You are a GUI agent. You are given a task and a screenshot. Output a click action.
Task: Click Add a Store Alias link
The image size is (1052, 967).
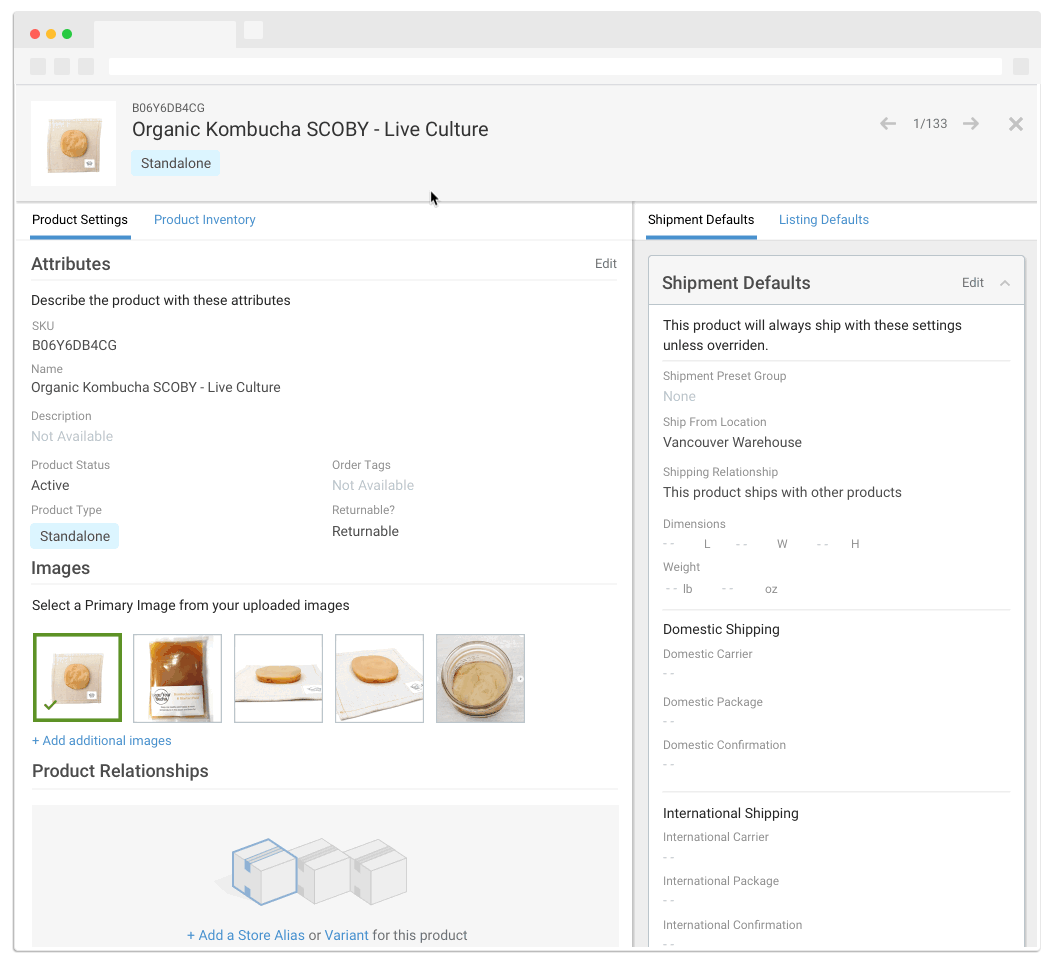tap(245, 936)
